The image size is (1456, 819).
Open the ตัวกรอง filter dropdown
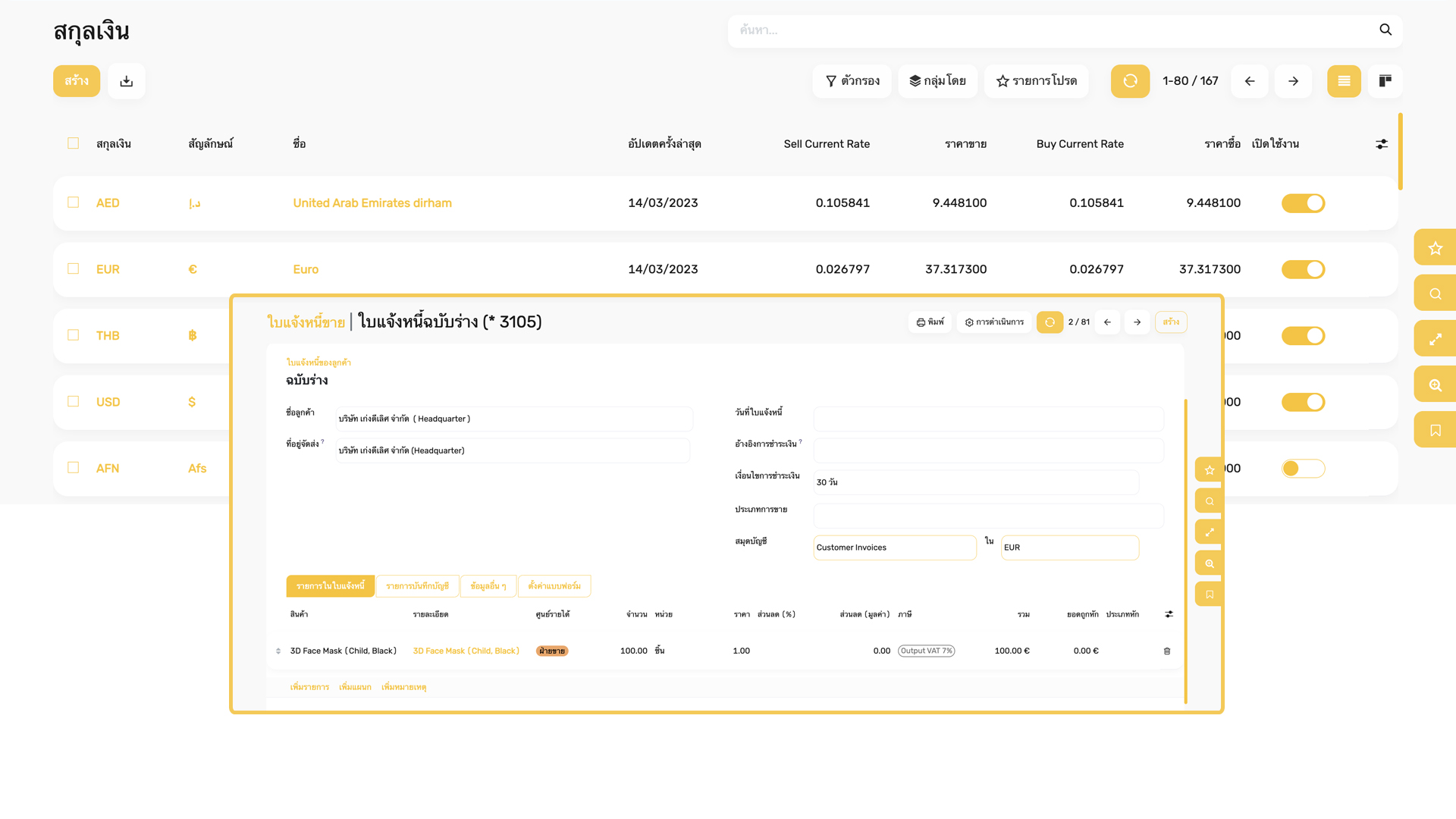click(x=852, y=81)
